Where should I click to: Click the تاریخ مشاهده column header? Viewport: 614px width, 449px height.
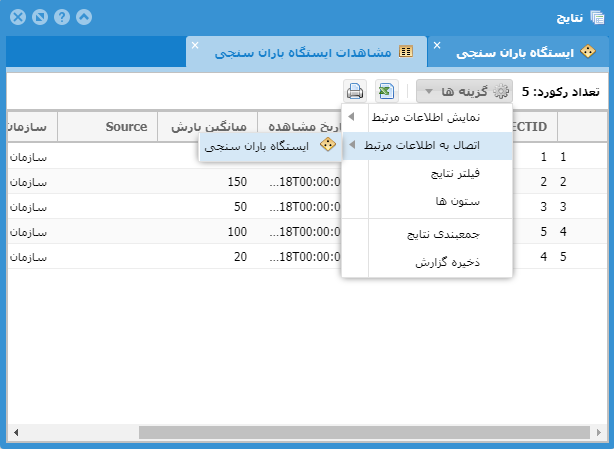pyautogui.click(x=300, y=126)
